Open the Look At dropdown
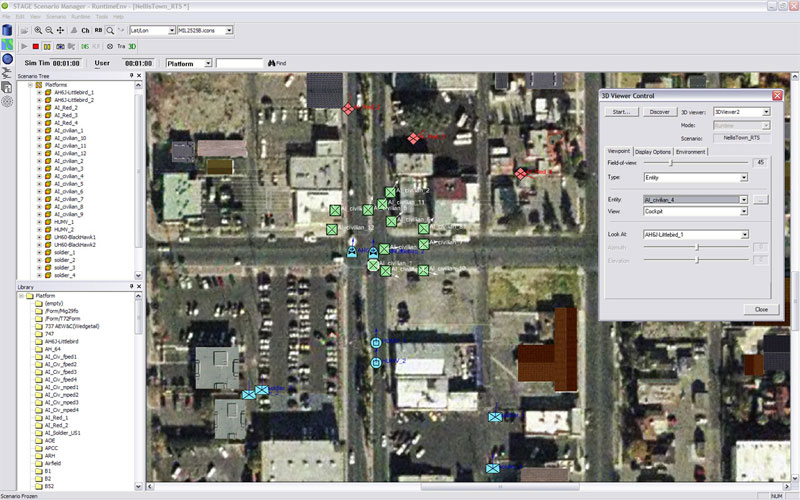 tap(744, 234)
